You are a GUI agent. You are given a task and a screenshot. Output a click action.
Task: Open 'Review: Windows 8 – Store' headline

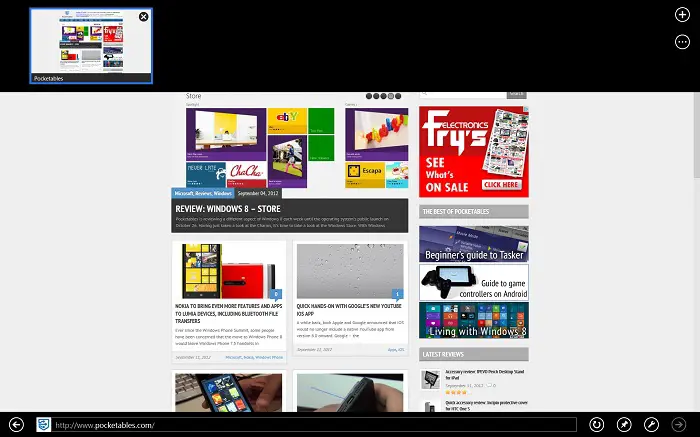pyautogui.click(x=228, y=208)
